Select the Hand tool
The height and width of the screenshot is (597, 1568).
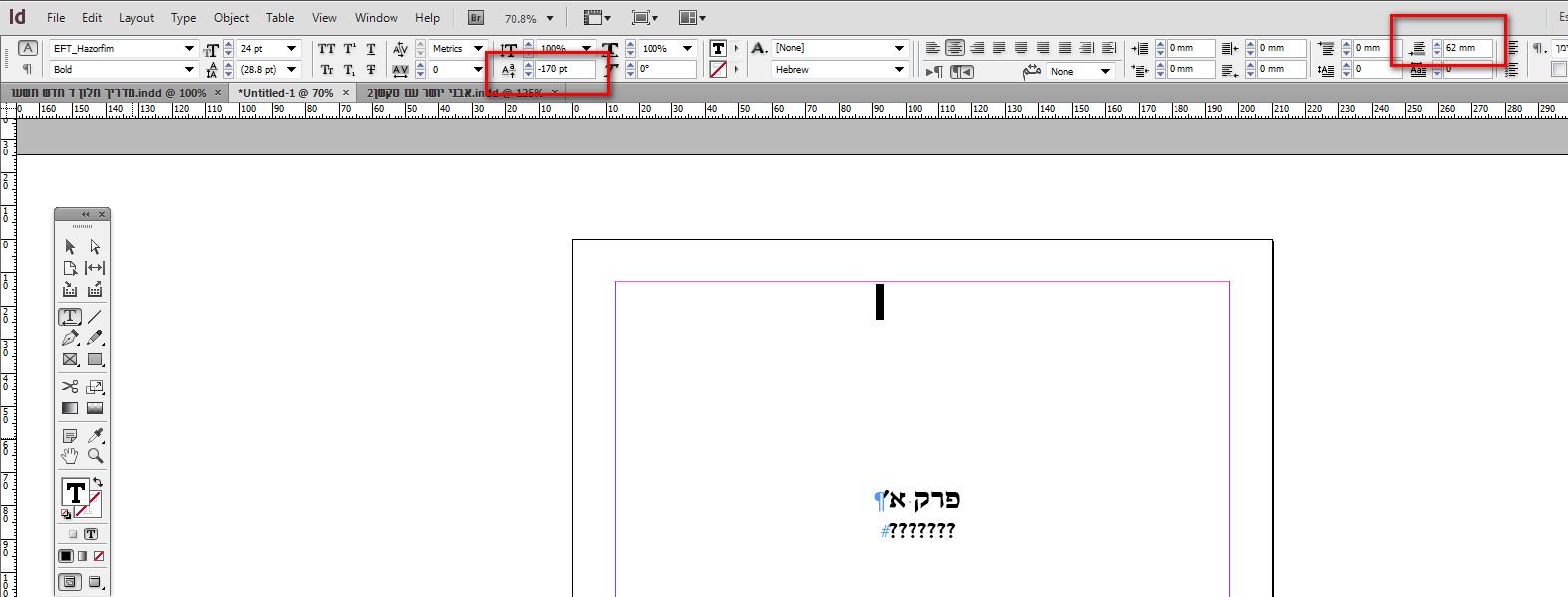70,456
